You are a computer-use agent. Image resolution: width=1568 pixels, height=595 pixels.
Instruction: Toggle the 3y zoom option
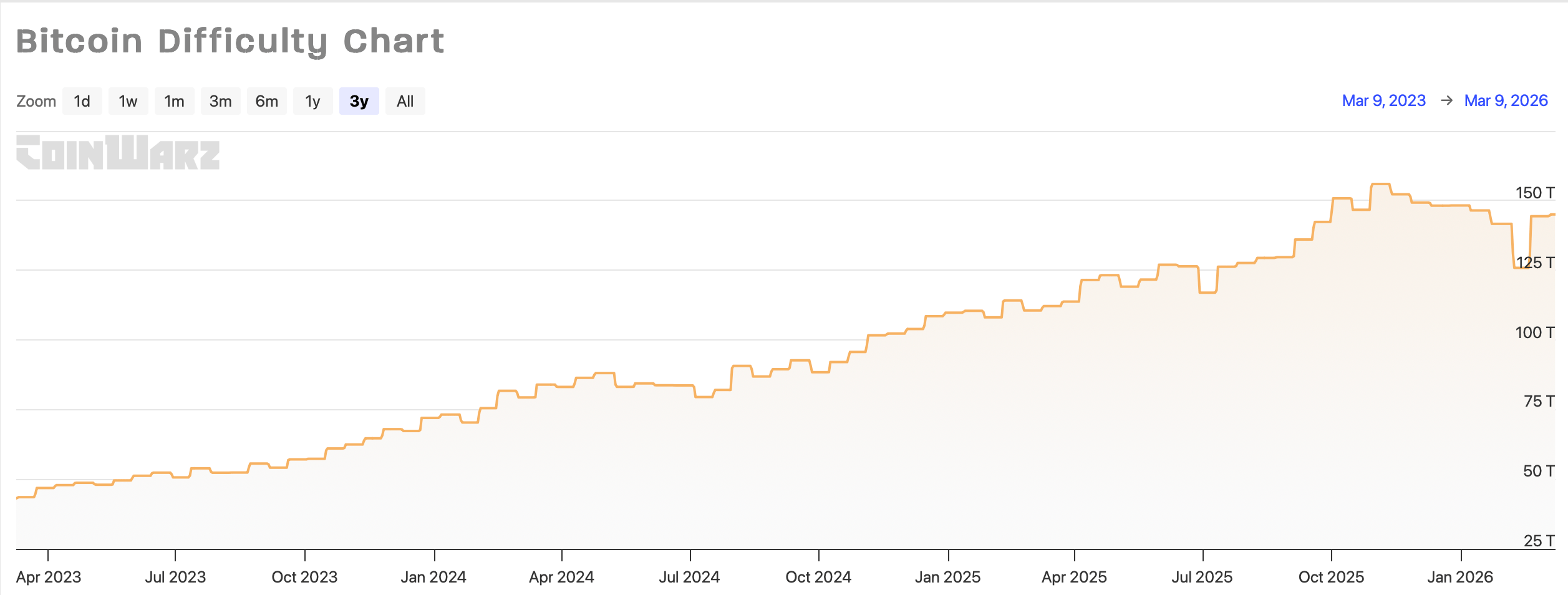(x=359, y=101)
